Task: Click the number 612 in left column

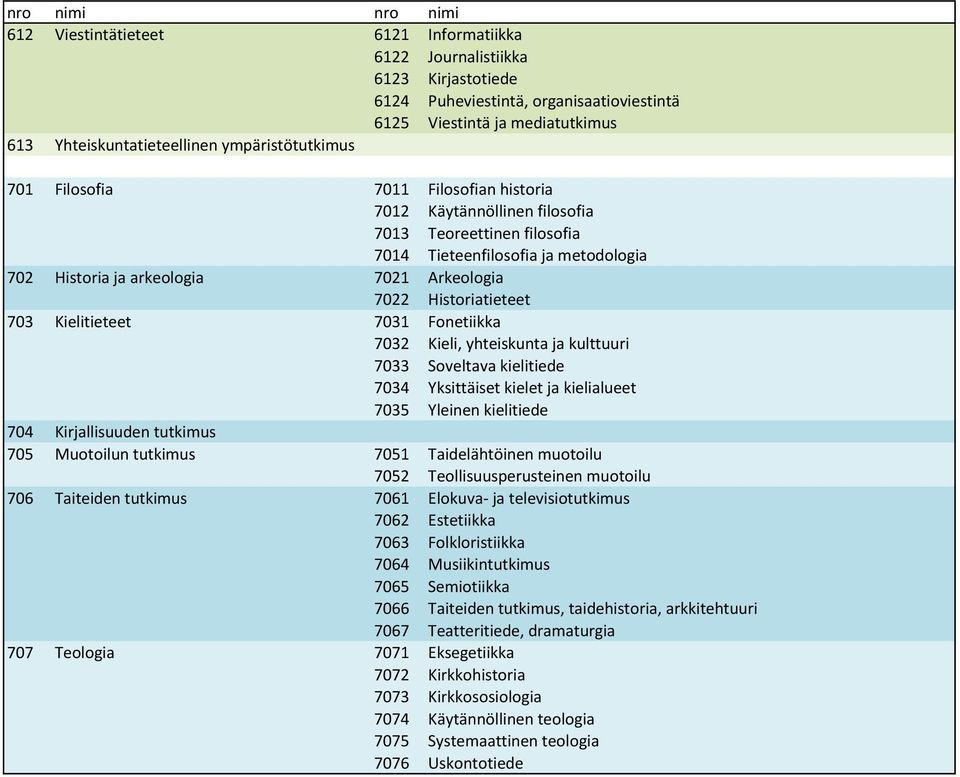Action: [x=20, y=35]
